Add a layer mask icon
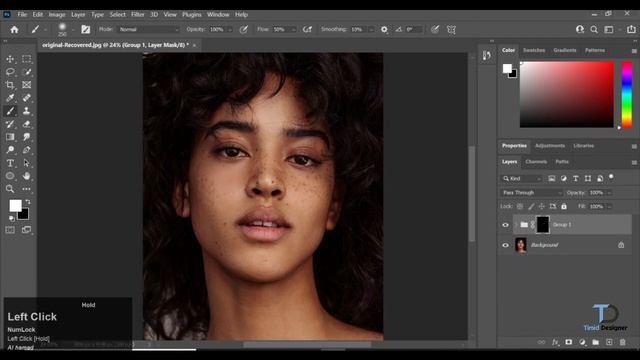 tap(569, 342)
